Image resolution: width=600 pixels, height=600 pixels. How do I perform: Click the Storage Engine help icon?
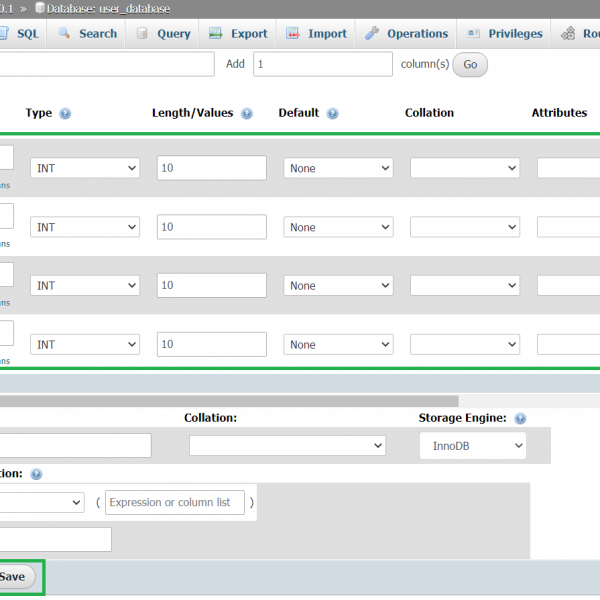[520, 419]
